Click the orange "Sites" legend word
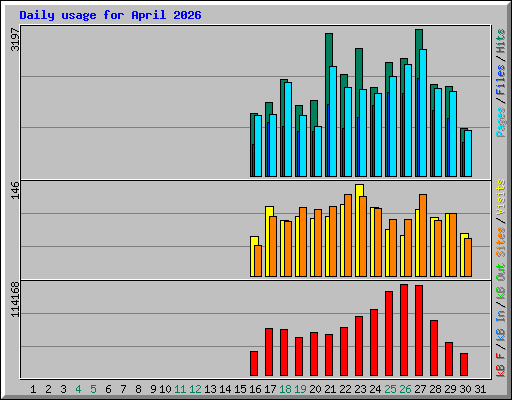The image size is (512, 400). [x=501, y=242]
